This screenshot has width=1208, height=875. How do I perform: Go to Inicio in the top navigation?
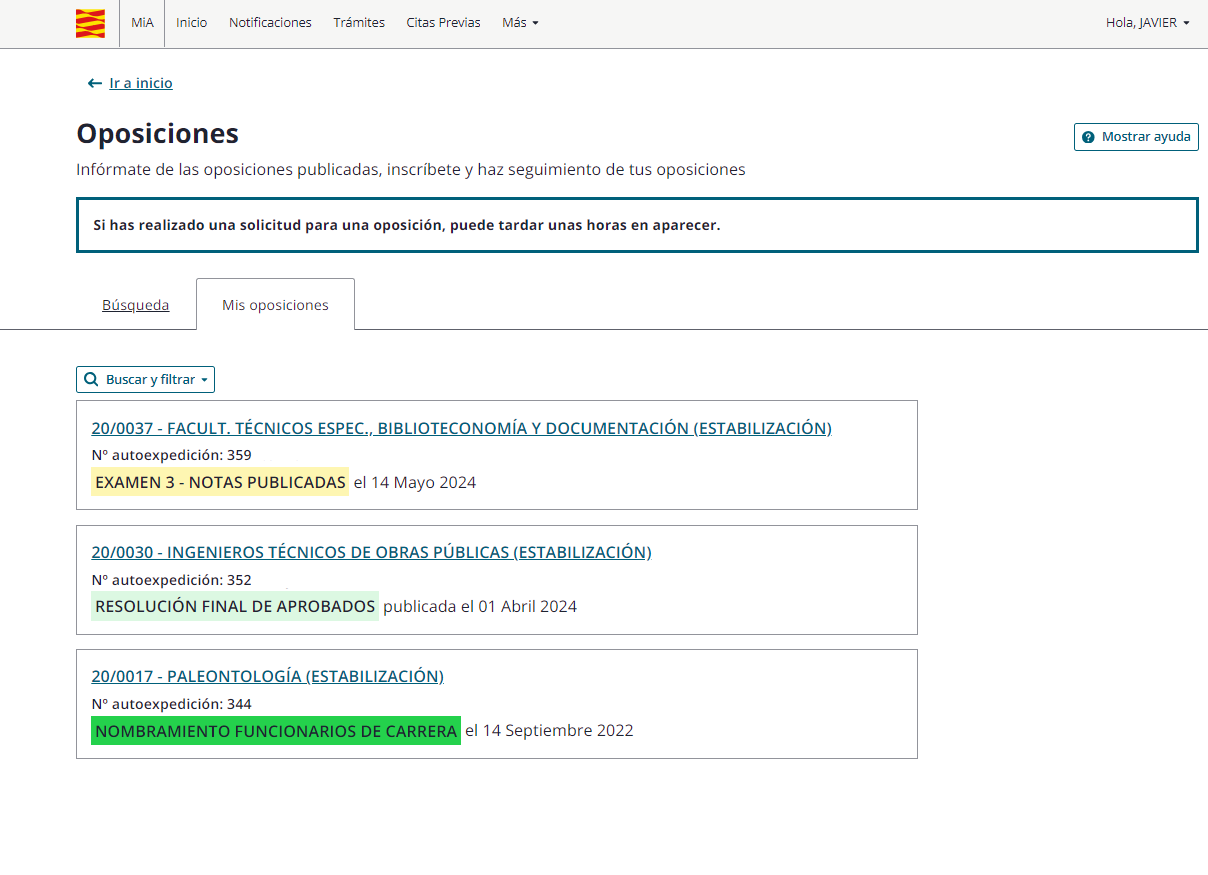coord(192,22)
